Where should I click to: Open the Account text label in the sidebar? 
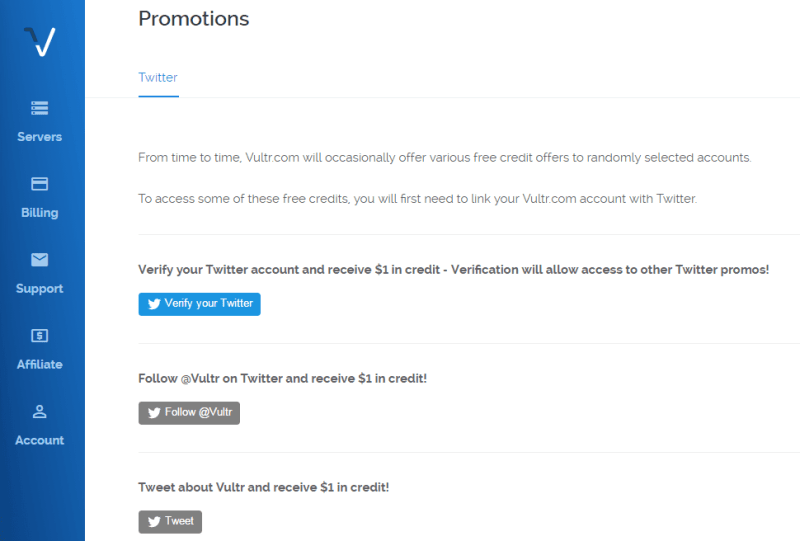40,440
